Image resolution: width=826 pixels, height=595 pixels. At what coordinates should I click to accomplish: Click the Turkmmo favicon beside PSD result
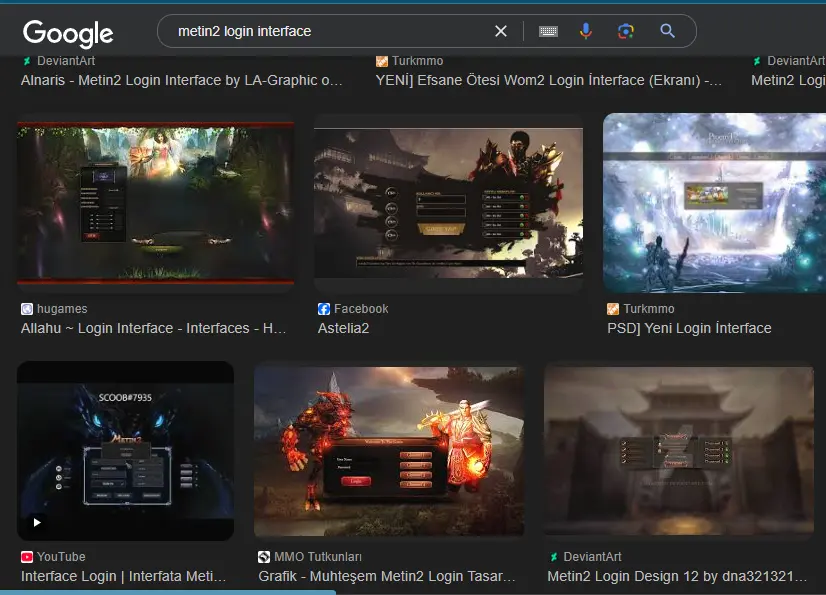click(x=613, y=309)
